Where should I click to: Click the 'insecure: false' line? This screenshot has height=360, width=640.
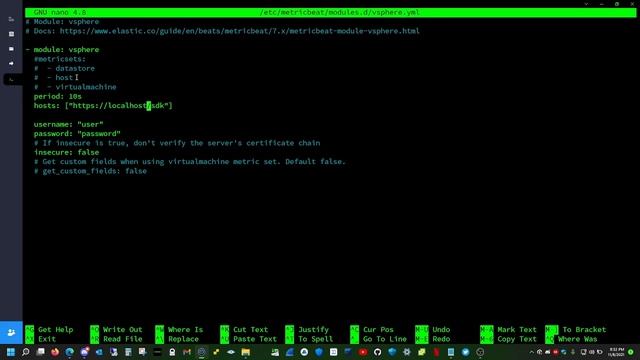(67, 152)
